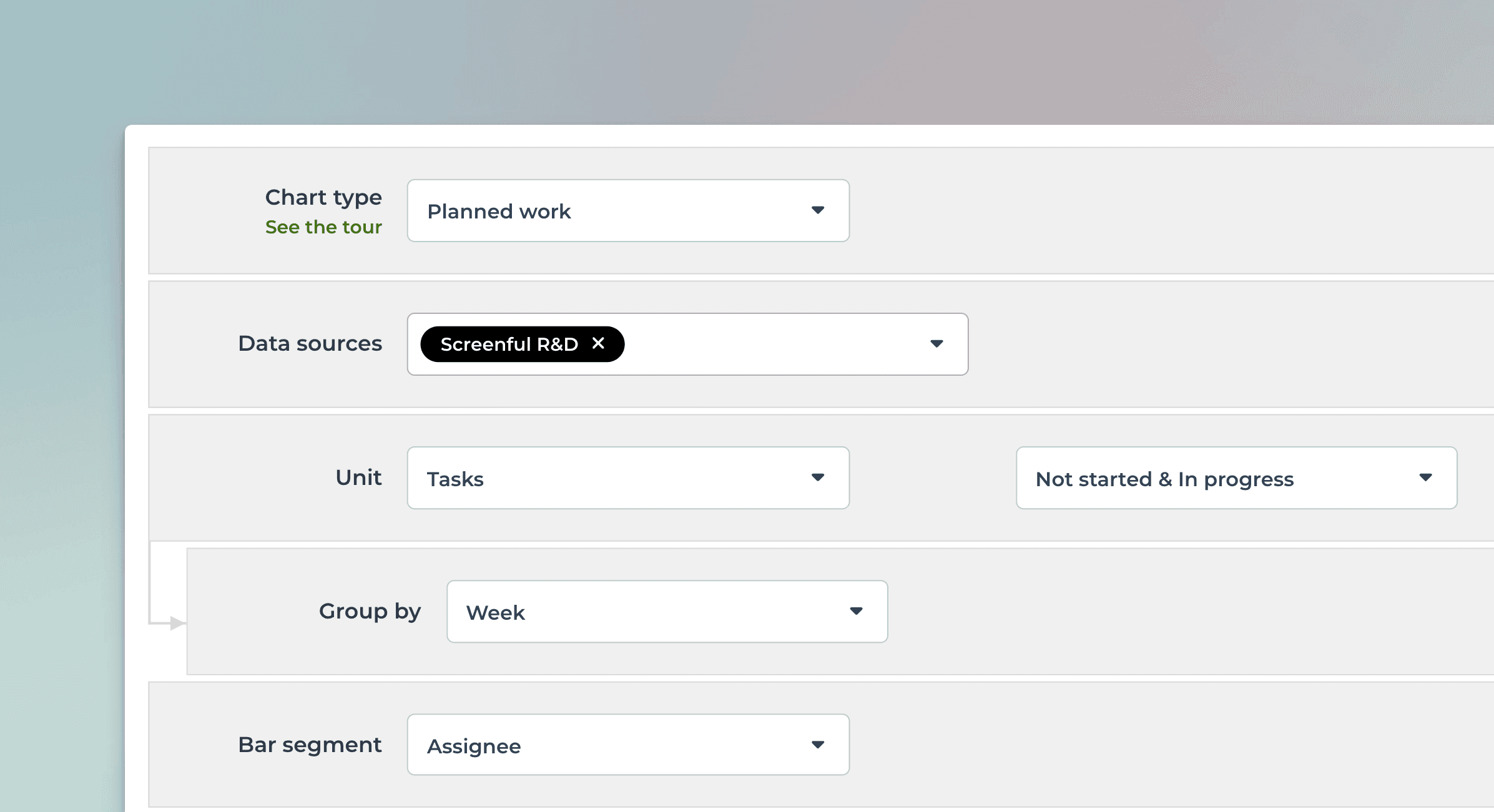Click the dropdown arrow beside Tasks

[818, 477]
